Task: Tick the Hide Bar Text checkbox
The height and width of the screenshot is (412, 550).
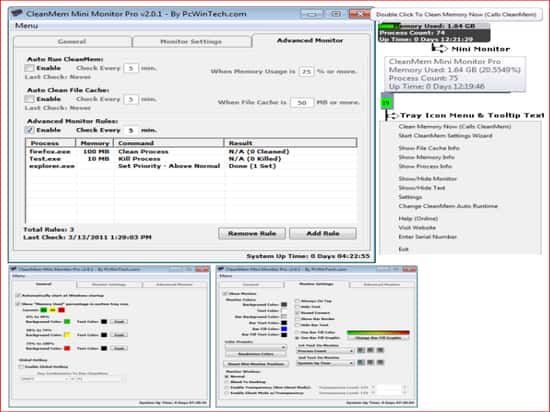Action: [297, 325]
